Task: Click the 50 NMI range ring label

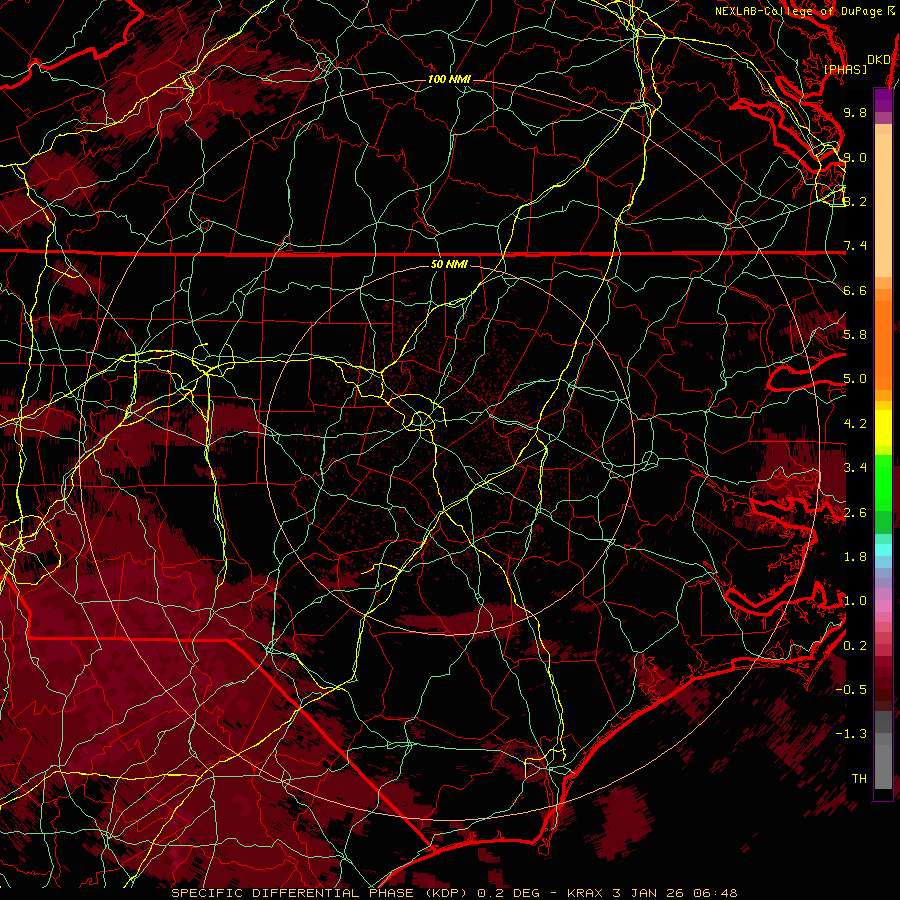Action: [x=449, y=264]
